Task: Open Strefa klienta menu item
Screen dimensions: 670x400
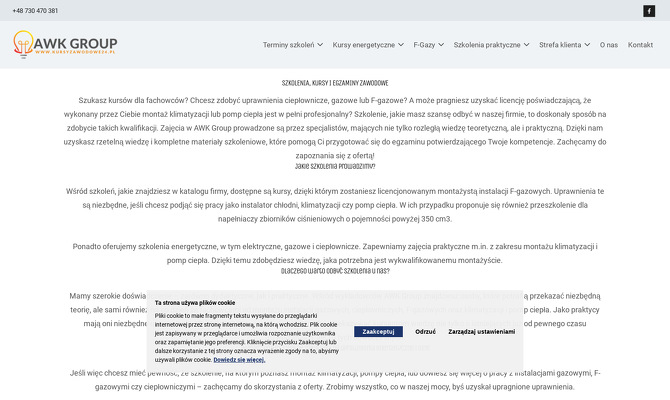Action: point(560,45)
